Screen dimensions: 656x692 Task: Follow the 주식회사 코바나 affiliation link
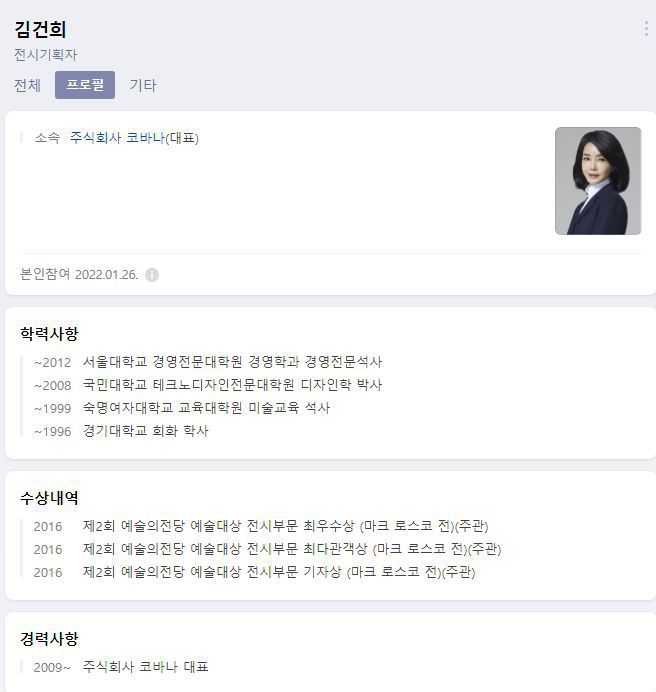pos(117,138)
